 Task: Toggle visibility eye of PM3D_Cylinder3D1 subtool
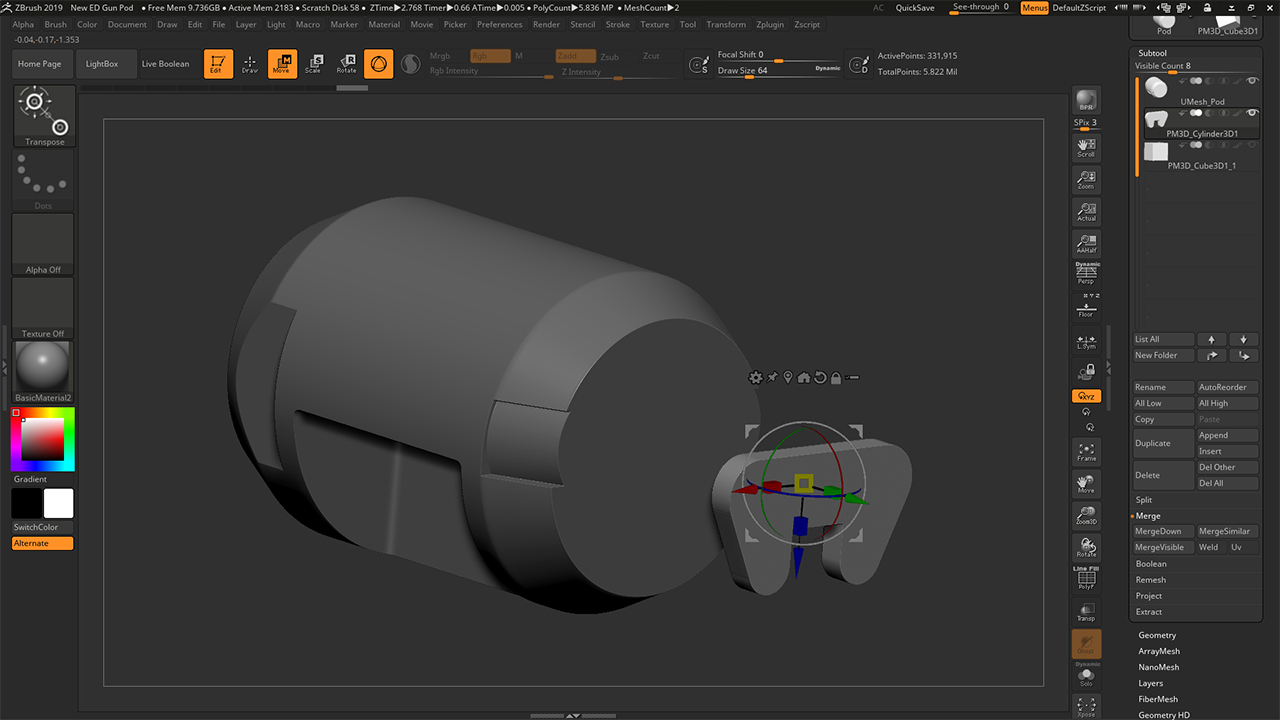[x=1252, y=113]
